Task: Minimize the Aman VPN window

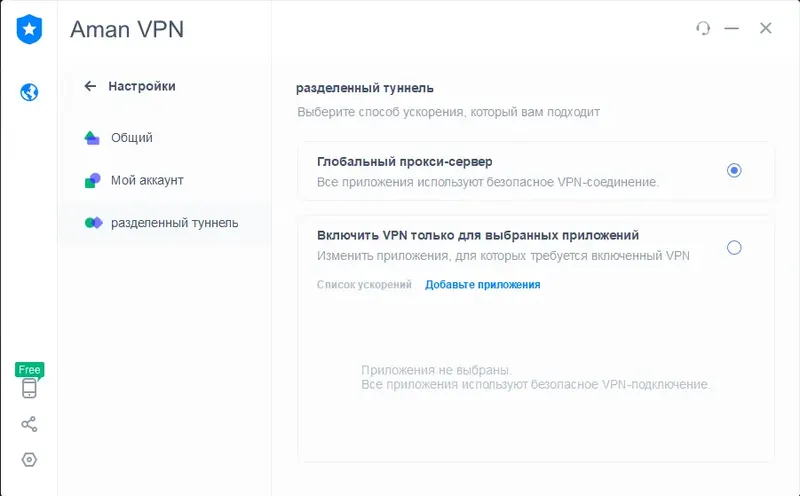Action: pos(734,28)
